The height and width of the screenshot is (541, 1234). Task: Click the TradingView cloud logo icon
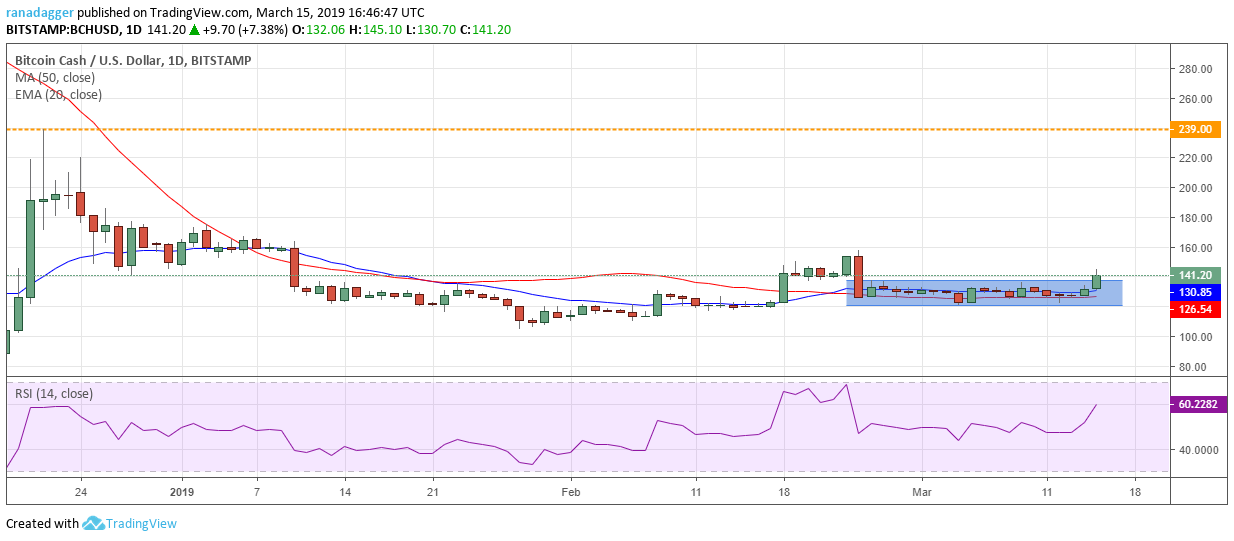tap(94, 523)
